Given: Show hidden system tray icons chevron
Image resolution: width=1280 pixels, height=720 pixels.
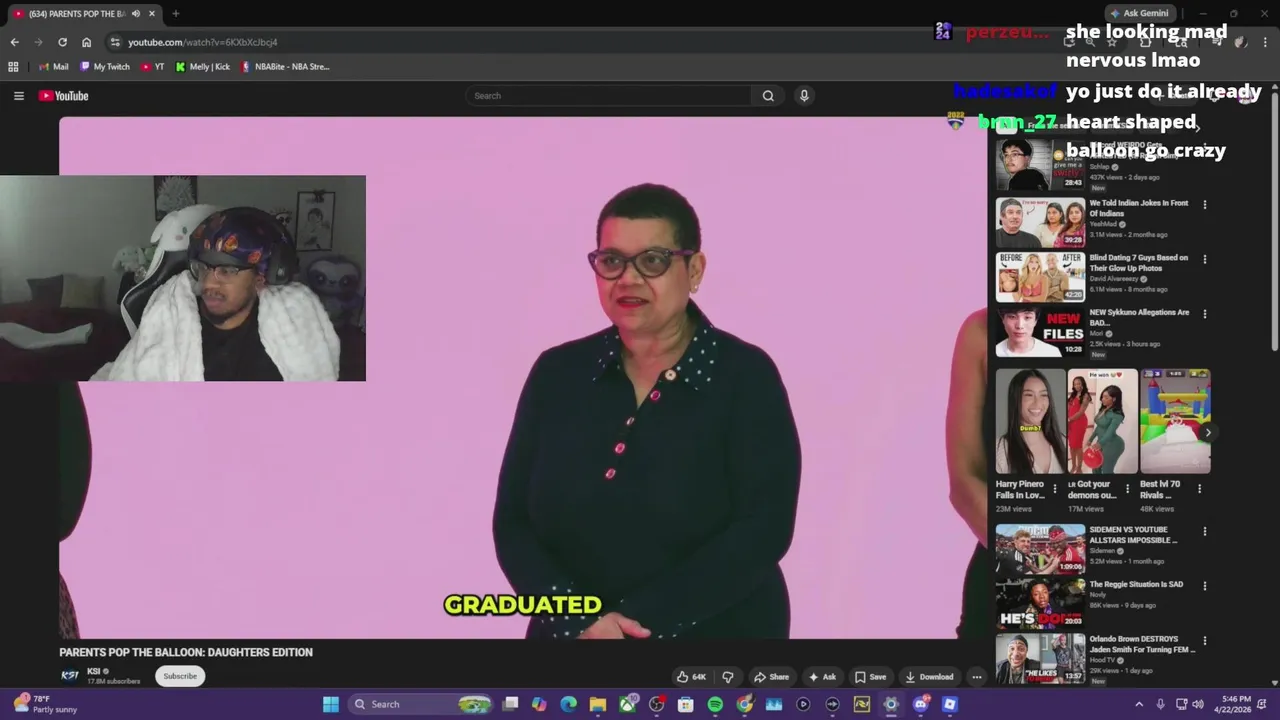Looking at the screenshot, I should click(x=1139, y=704).
